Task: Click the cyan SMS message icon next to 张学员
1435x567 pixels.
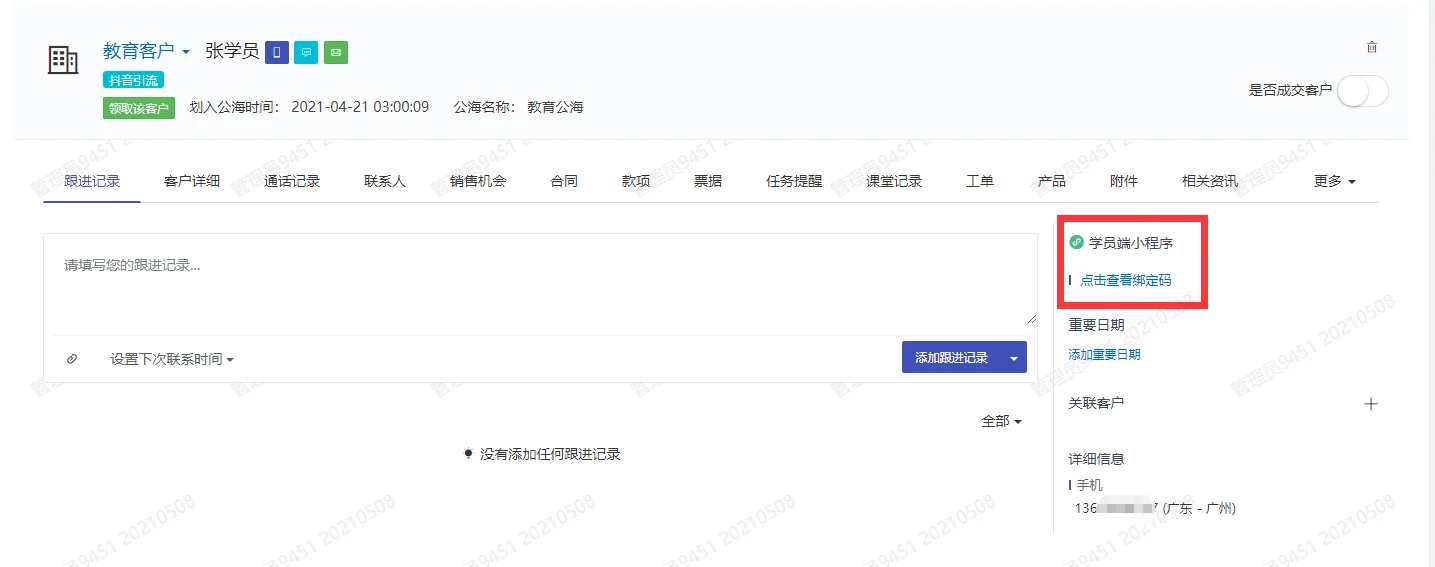Action: (306, 52)
